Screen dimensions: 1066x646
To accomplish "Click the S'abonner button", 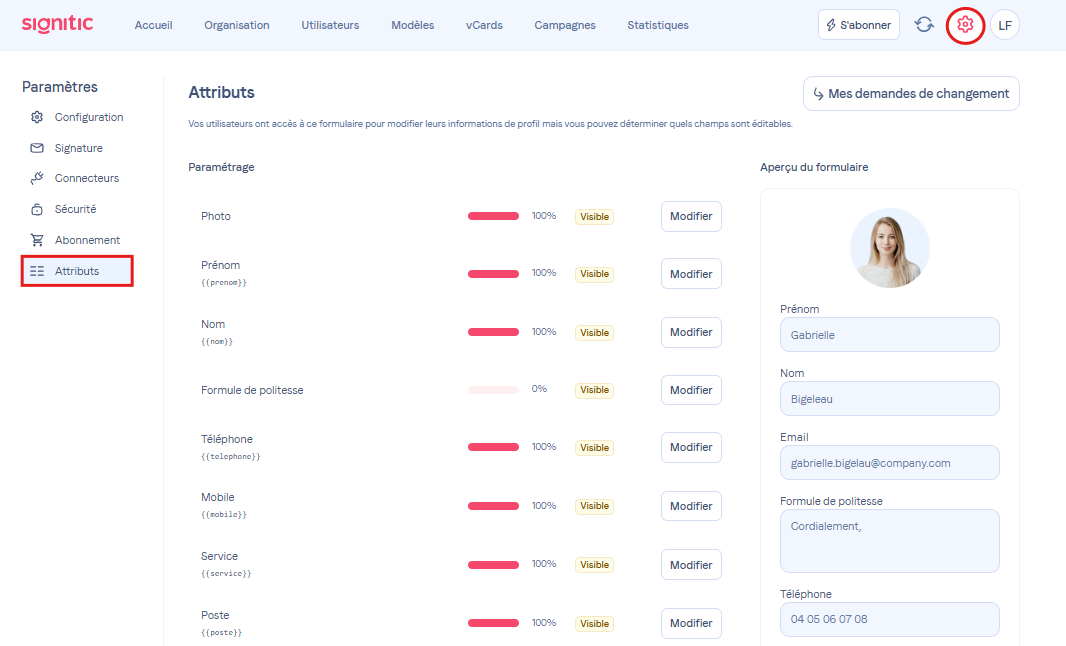I will tap(858, 25).
